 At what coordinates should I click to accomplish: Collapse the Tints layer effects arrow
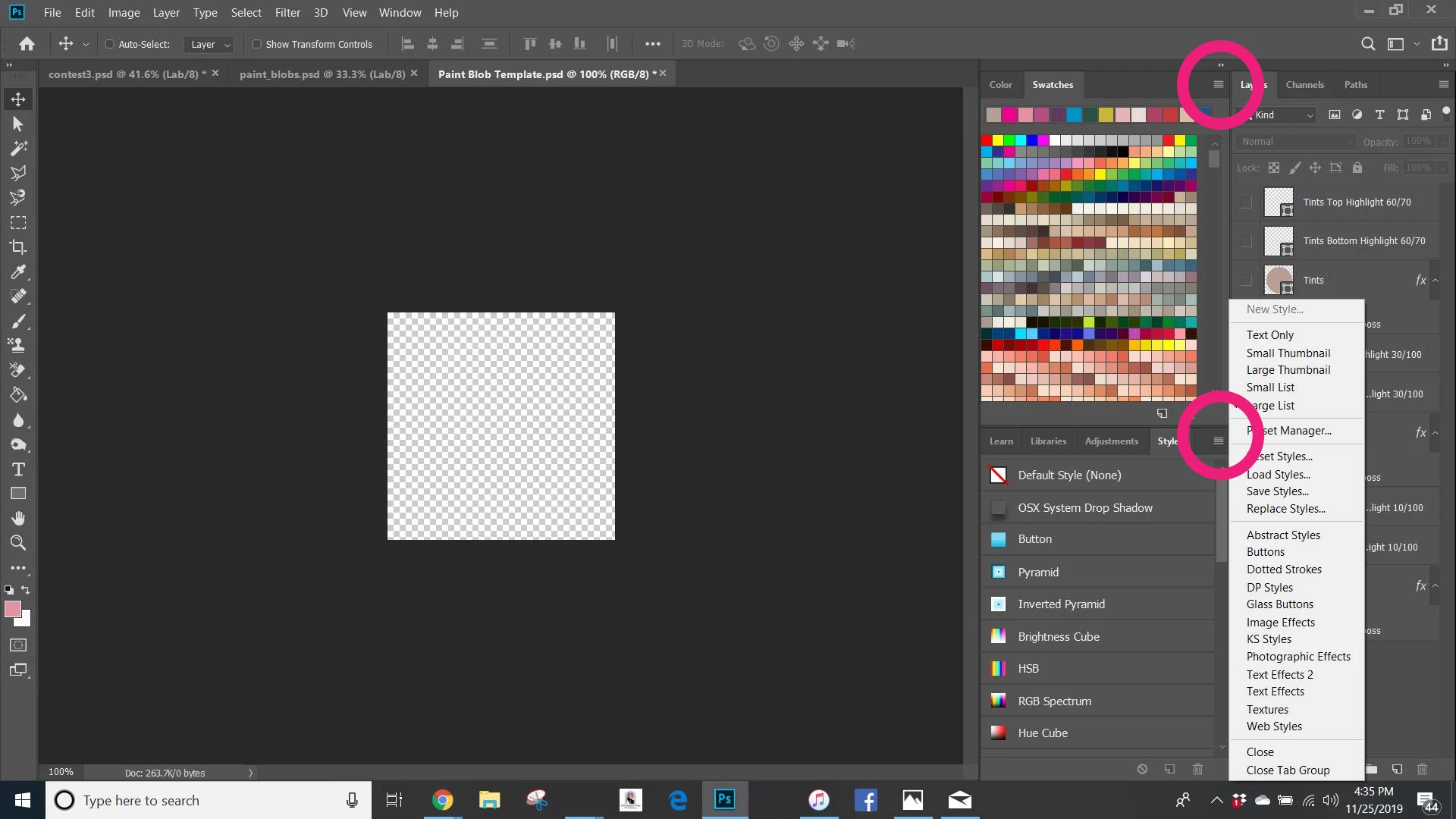[1436, 281]
